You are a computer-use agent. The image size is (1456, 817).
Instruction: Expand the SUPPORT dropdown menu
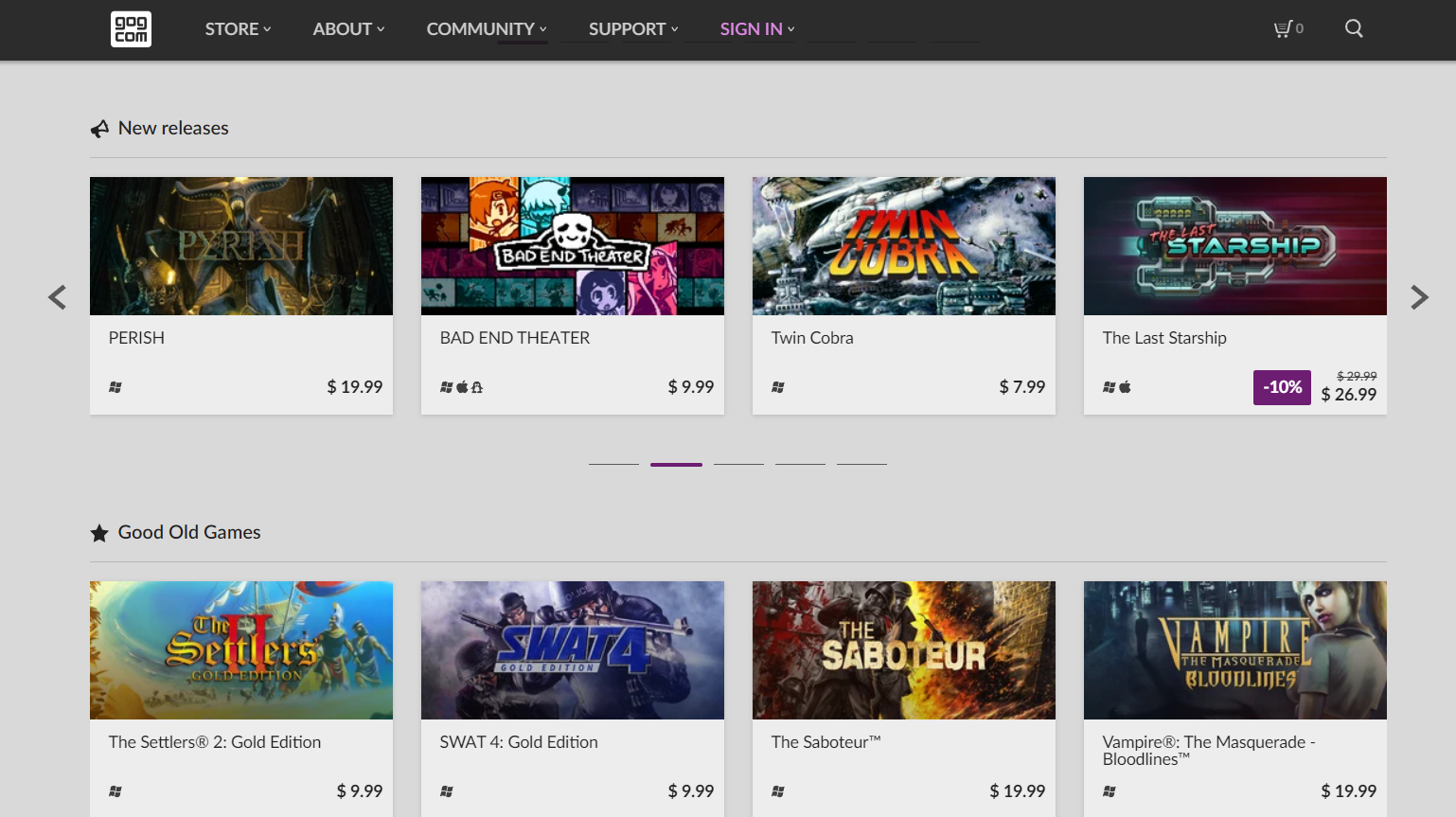(x=634, y=29)
